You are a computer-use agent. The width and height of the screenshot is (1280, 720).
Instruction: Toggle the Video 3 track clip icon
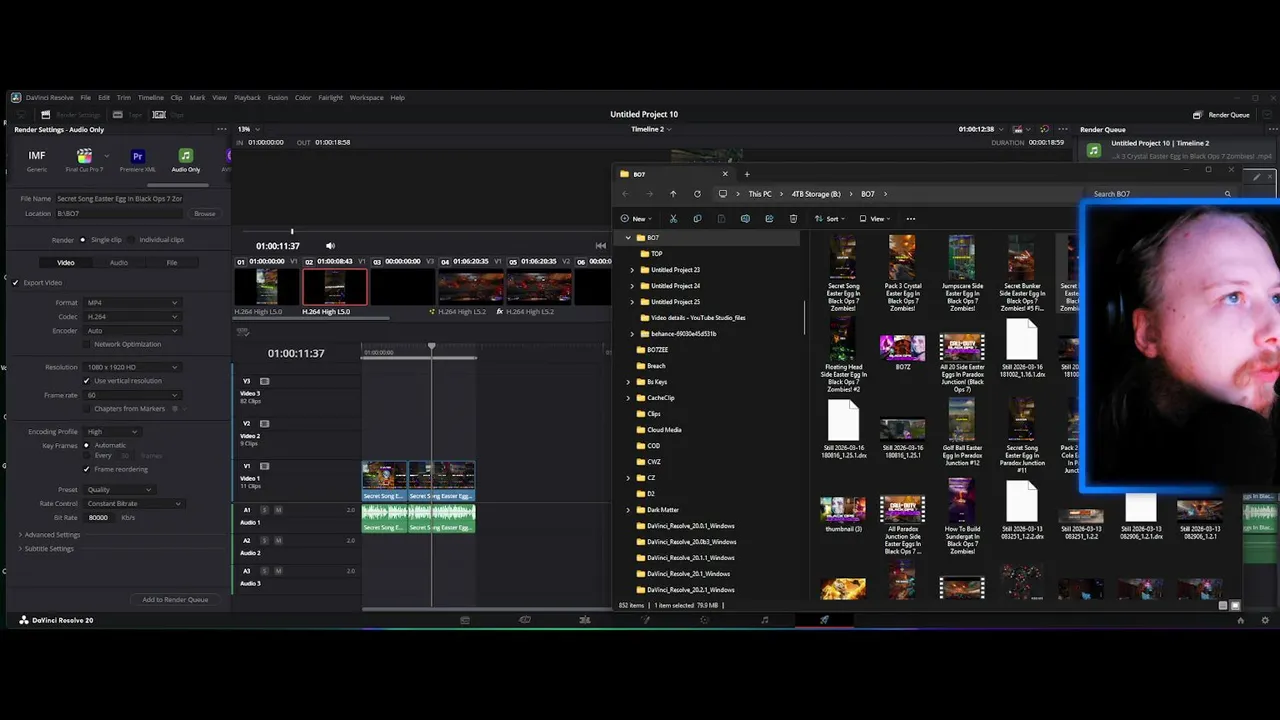(x=265, y=381)
